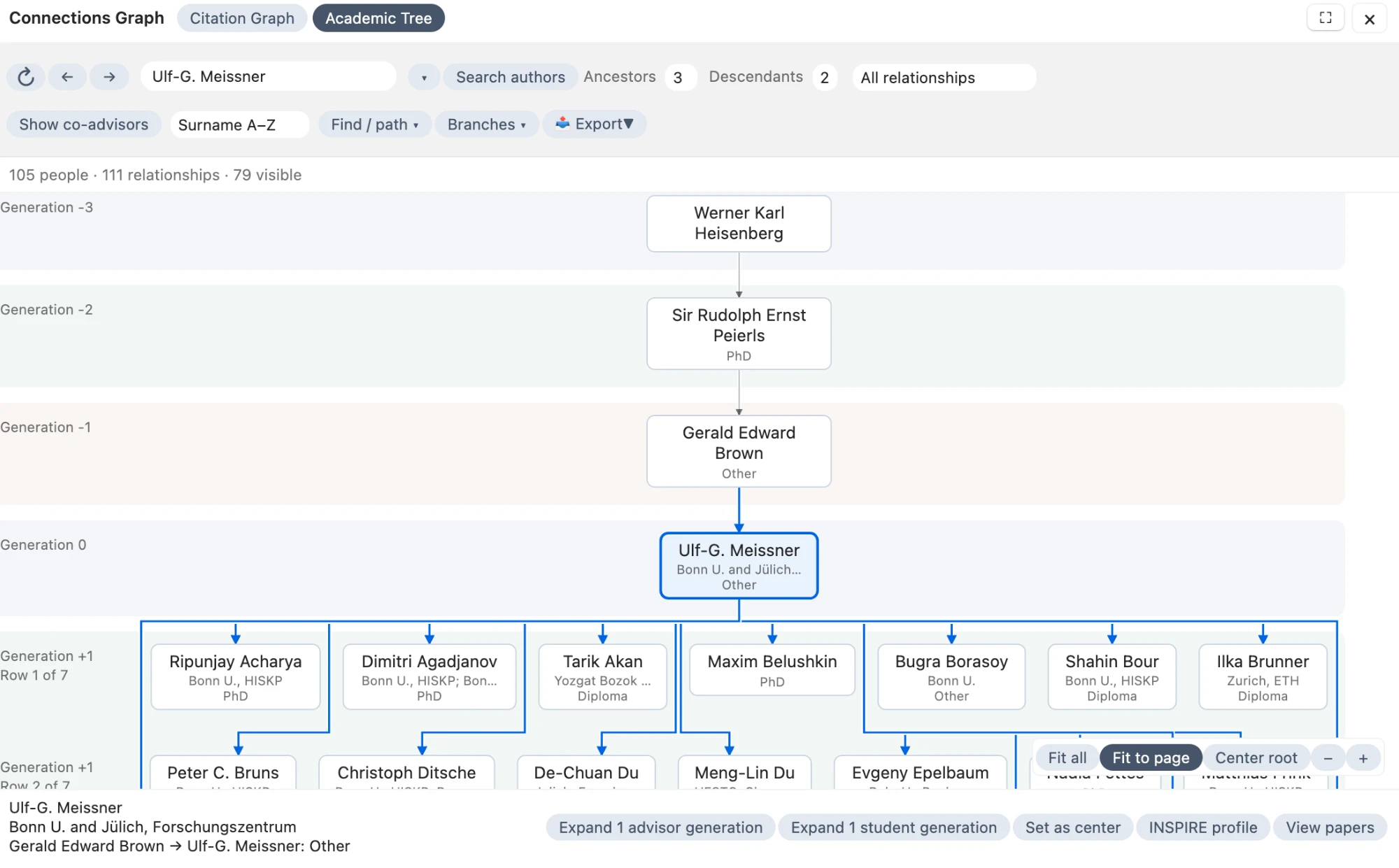Select the Gerald Edward Brown node
1399x868 pixels.
pyautogui.click(x=739, y=451)
